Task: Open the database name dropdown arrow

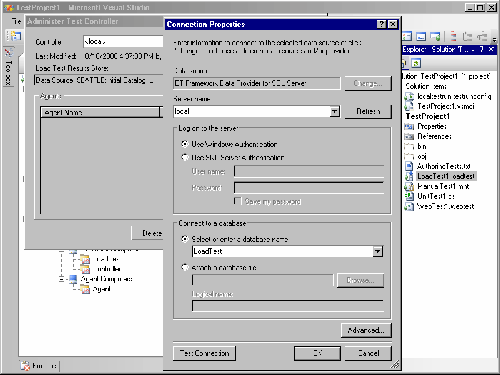Action: click(377, 251)
